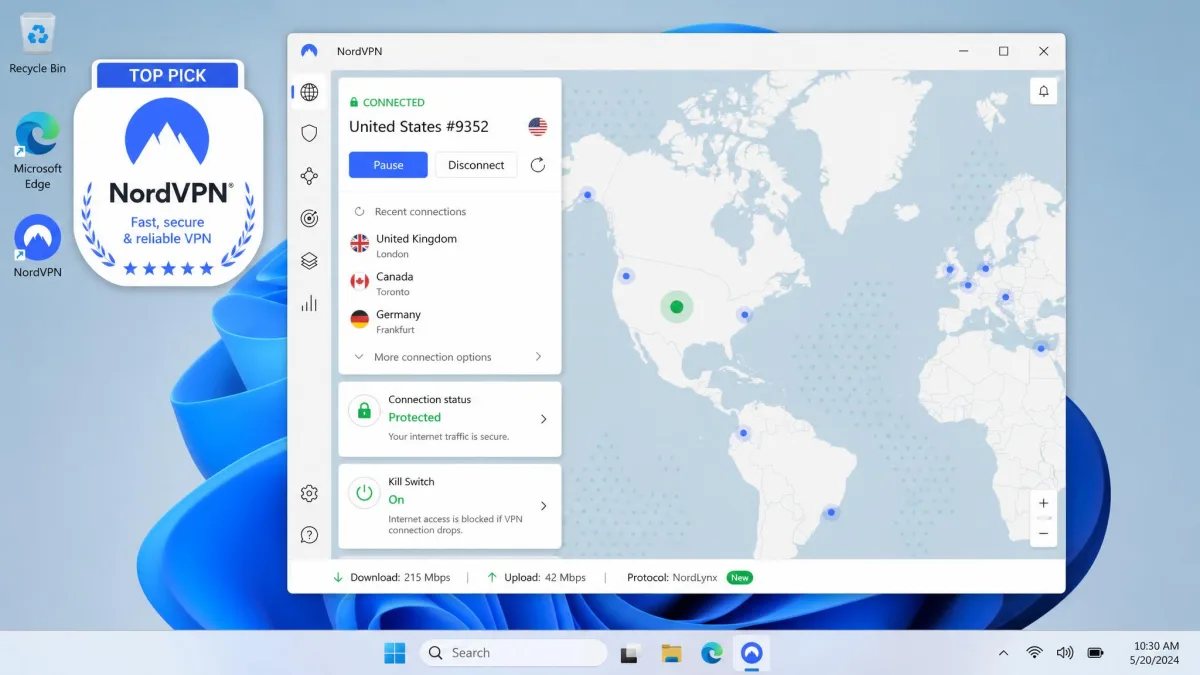
Task: Click the NordVPN logo in title bar
Action: pyautogui.click(x=309, y=51)
